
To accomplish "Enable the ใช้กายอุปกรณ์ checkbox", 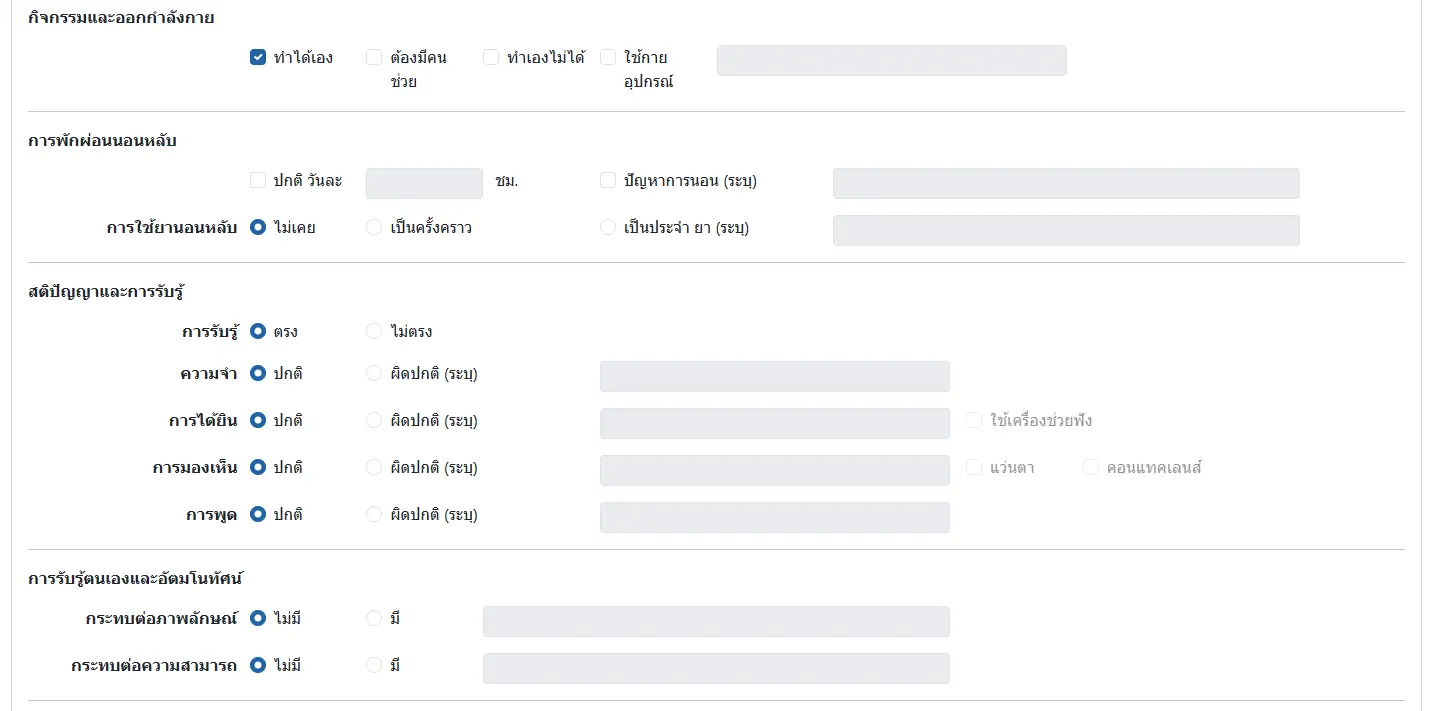I will click(608, 58).
